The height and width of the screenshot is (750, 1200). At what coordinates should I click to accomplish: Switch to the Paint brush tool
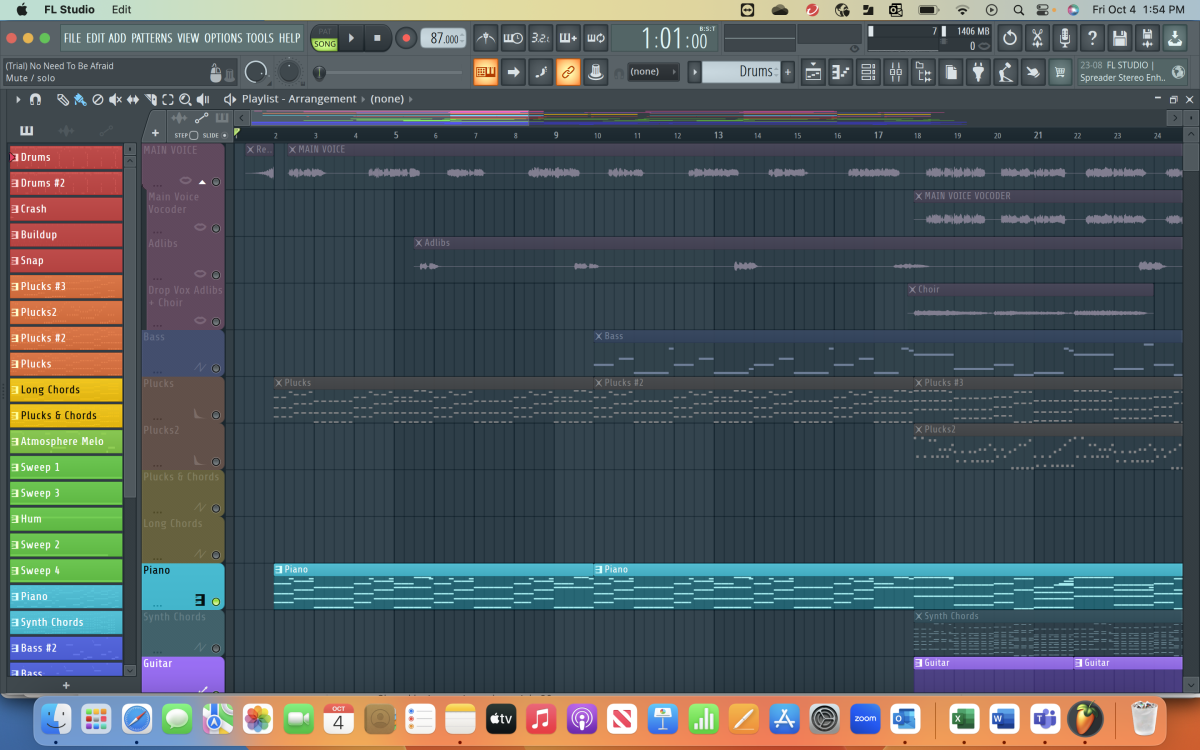tap(80, 99)
